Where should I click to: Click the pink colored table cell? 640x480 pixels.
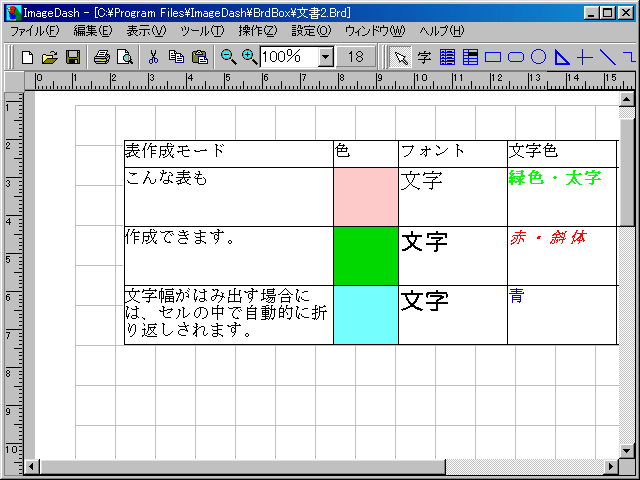point(366,197)
